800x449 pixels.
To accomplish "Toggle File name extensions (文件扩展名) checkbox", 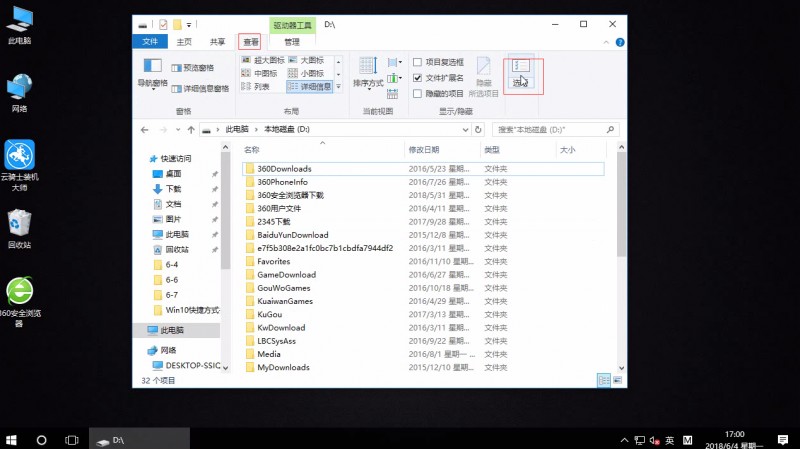I will [x=438, y=78].
